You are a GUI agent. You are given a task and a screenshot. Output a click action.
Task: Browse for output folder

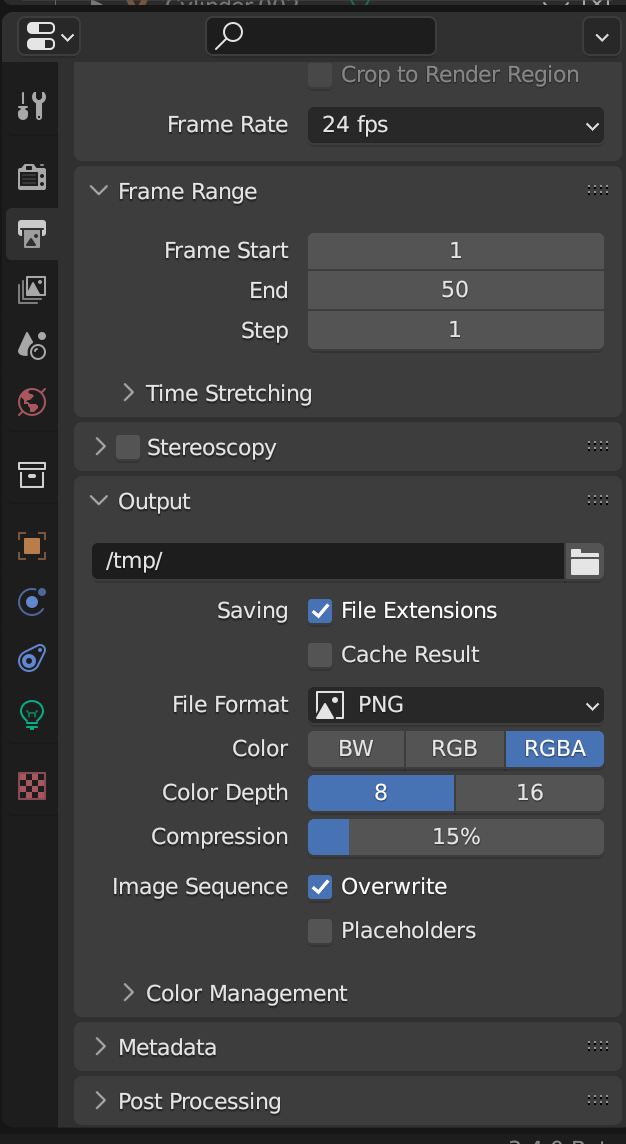(584, 562)
